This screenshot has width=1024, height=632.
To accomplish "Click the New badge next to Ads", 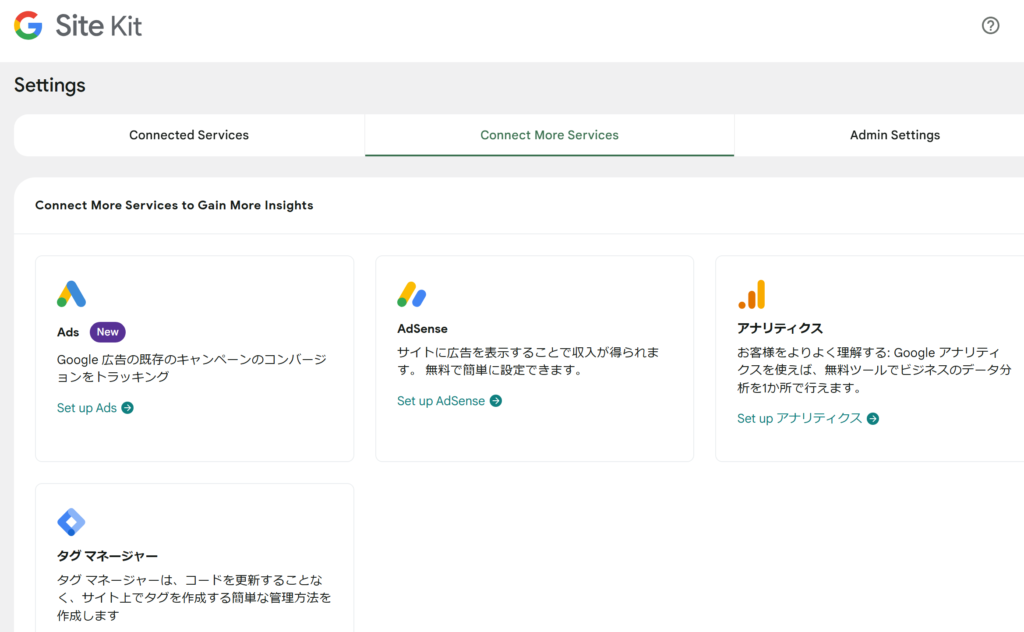I will pyautogui.click(x=108, y=332).
